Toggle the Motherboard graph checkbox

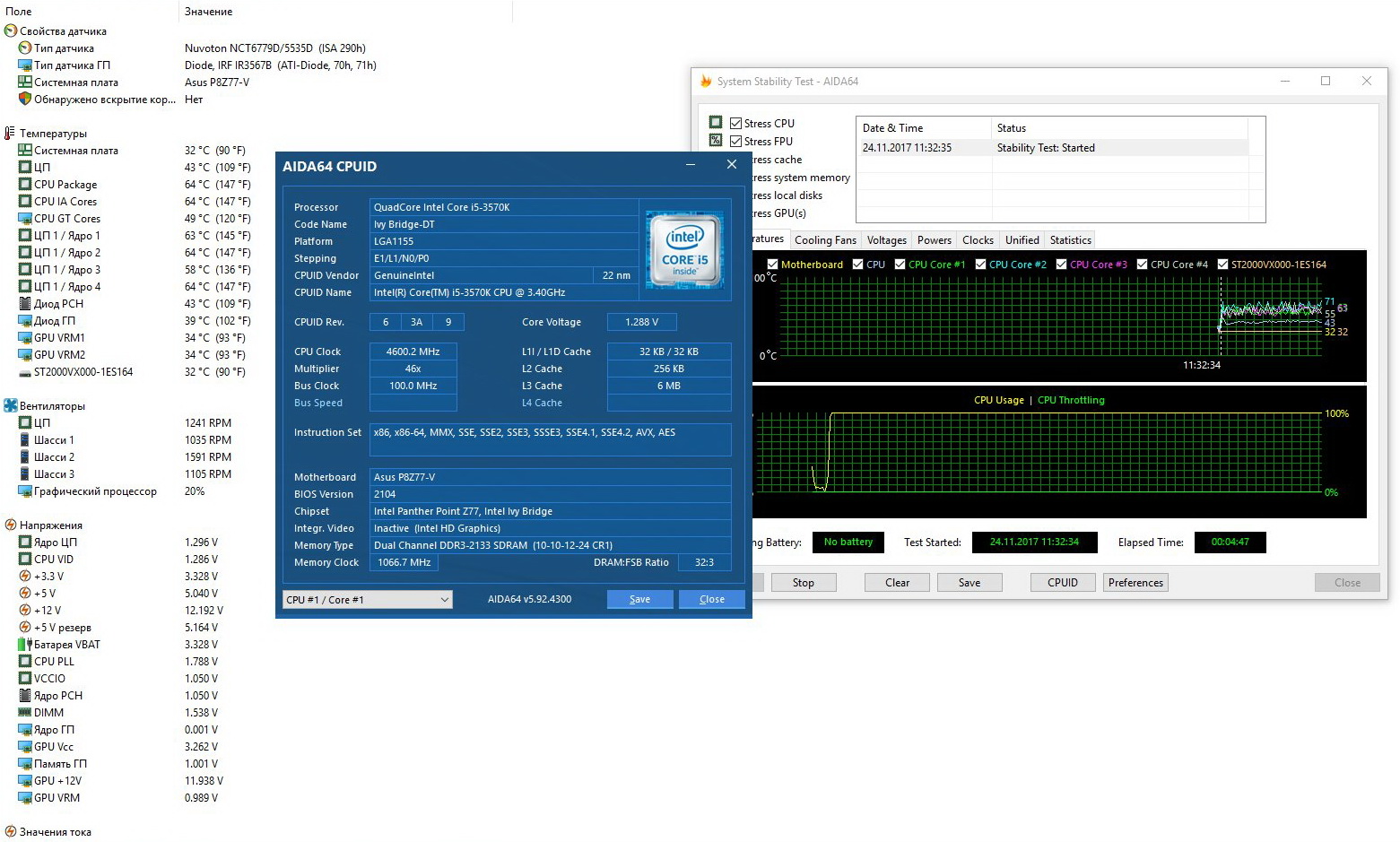tap(772, 264)
